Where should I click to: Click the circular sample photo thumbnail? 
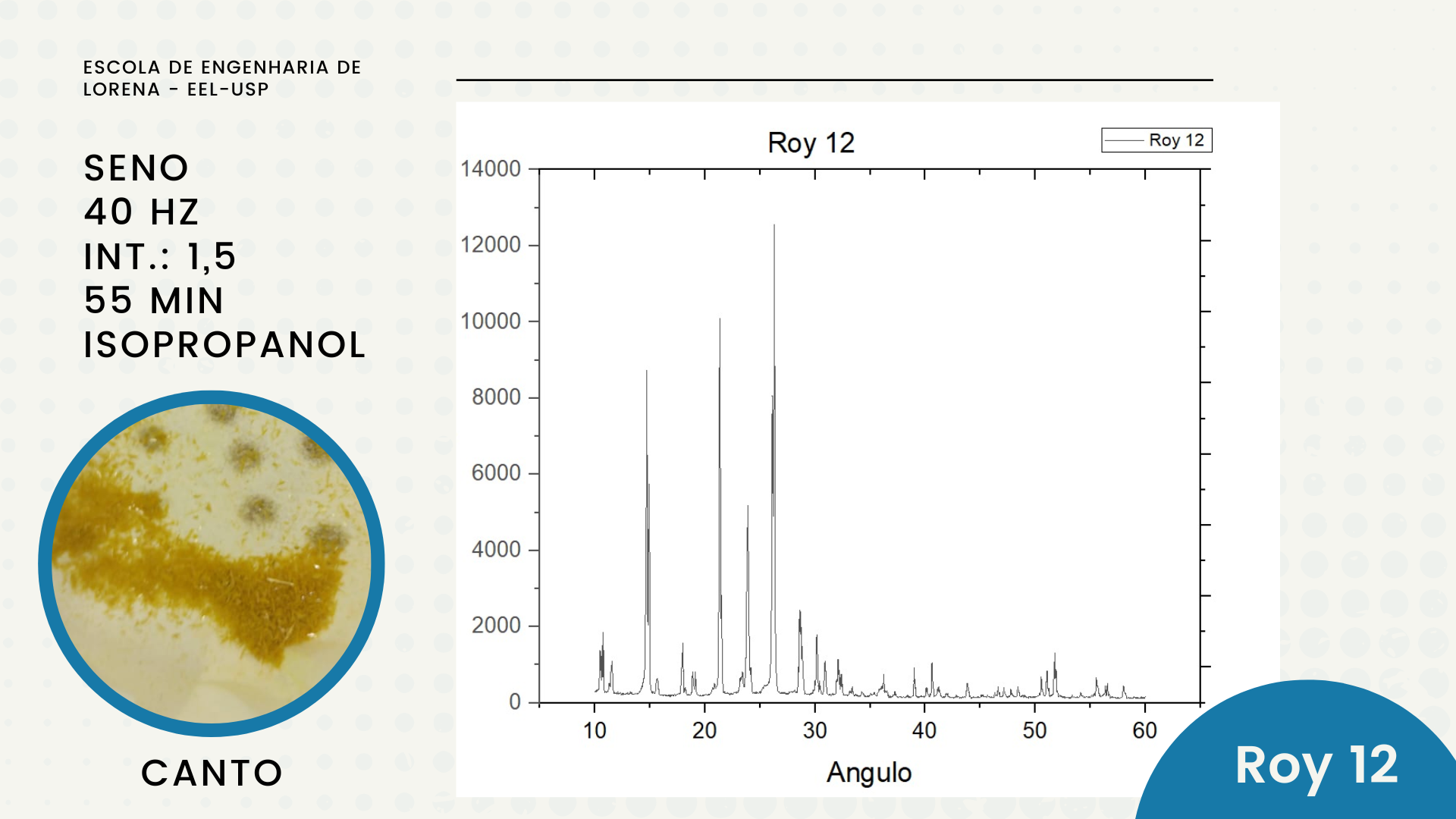point(212,563)
